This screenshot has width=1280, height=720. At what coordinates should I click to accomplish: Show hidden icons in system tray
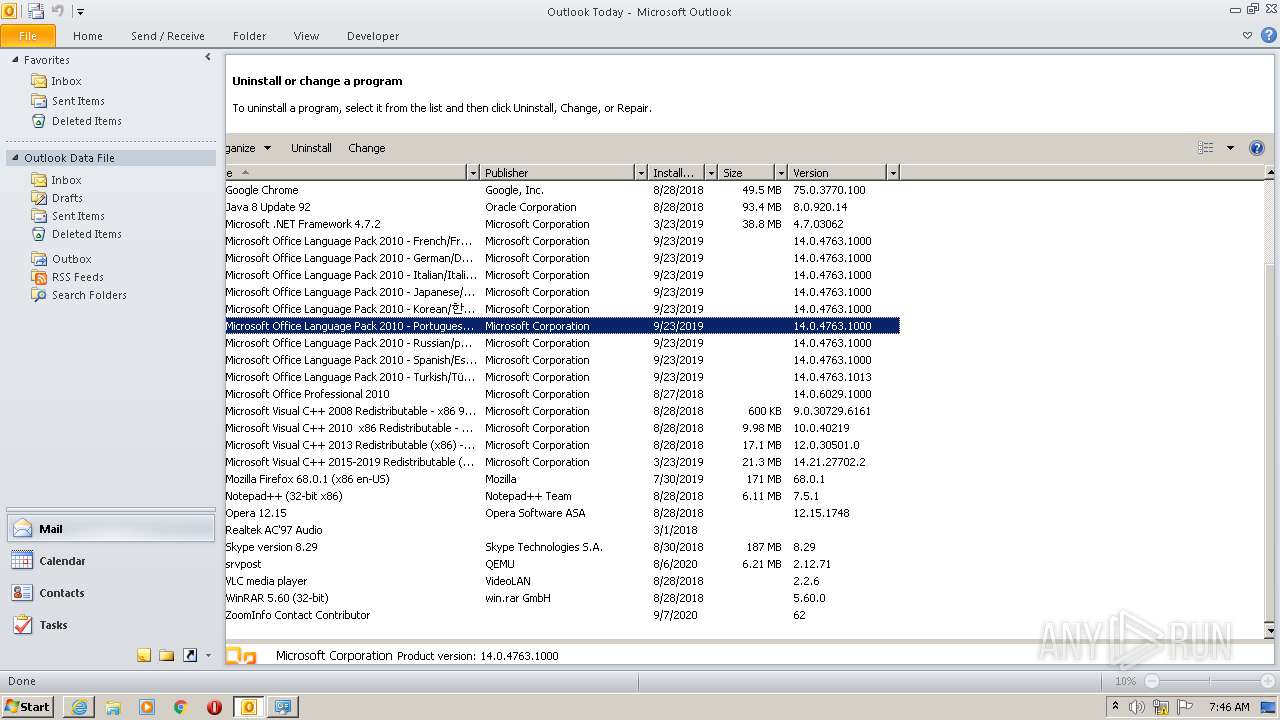(1115, 707)
